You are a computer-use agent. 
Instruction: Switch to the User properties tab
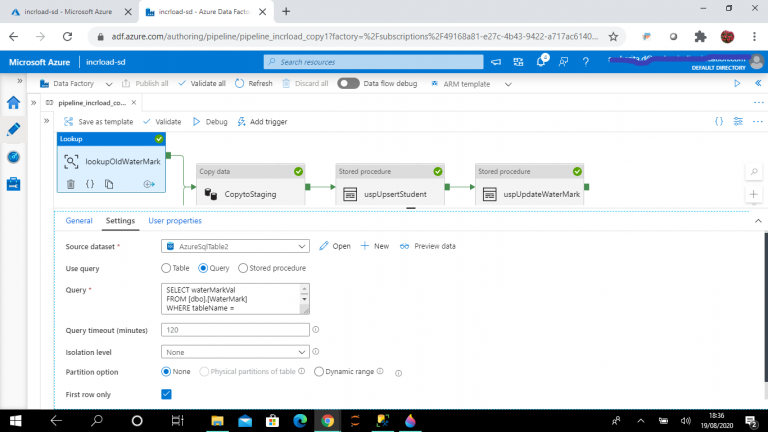175,221
